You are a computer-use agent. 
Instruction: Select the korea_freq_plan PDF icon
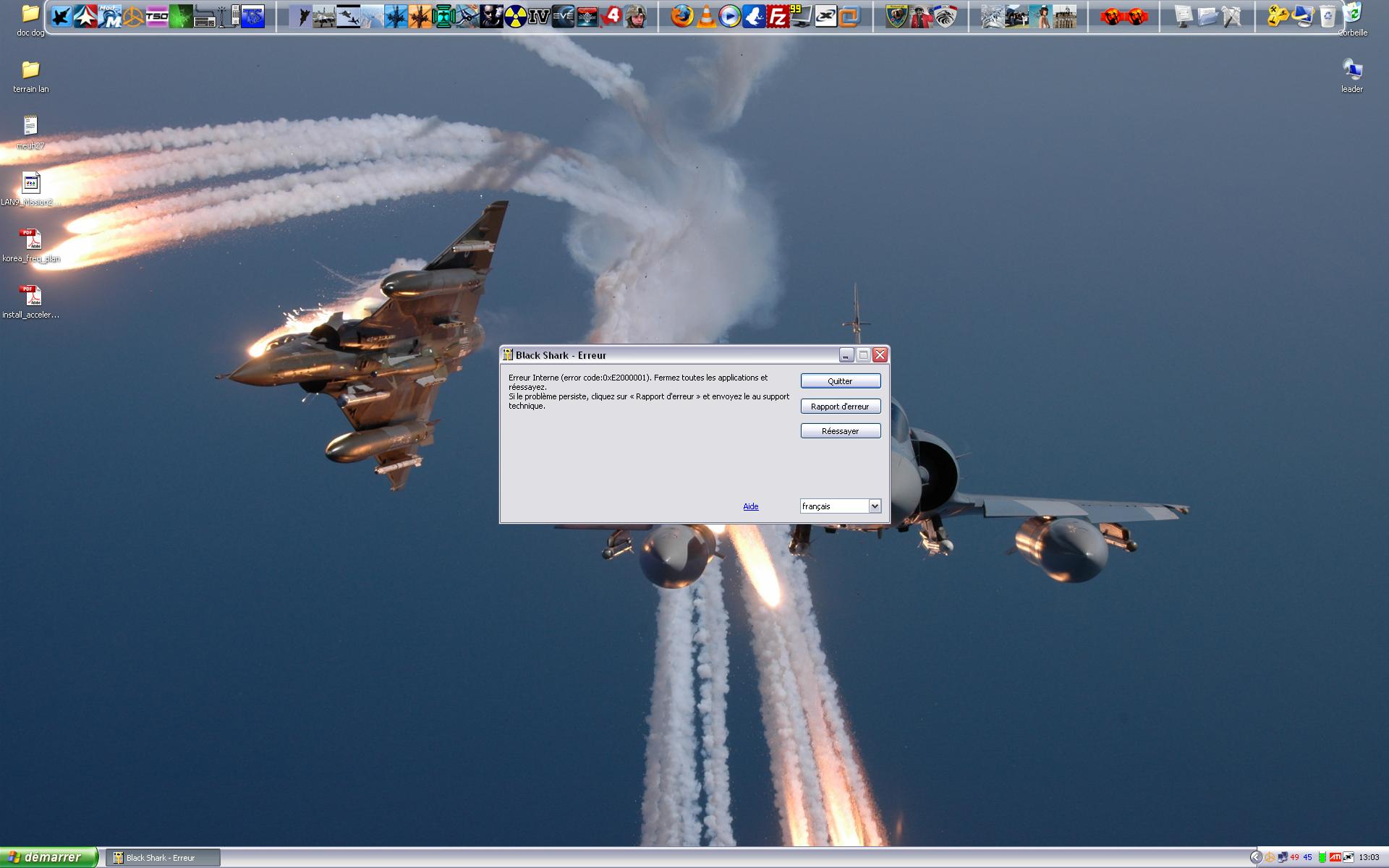[30, 245]
